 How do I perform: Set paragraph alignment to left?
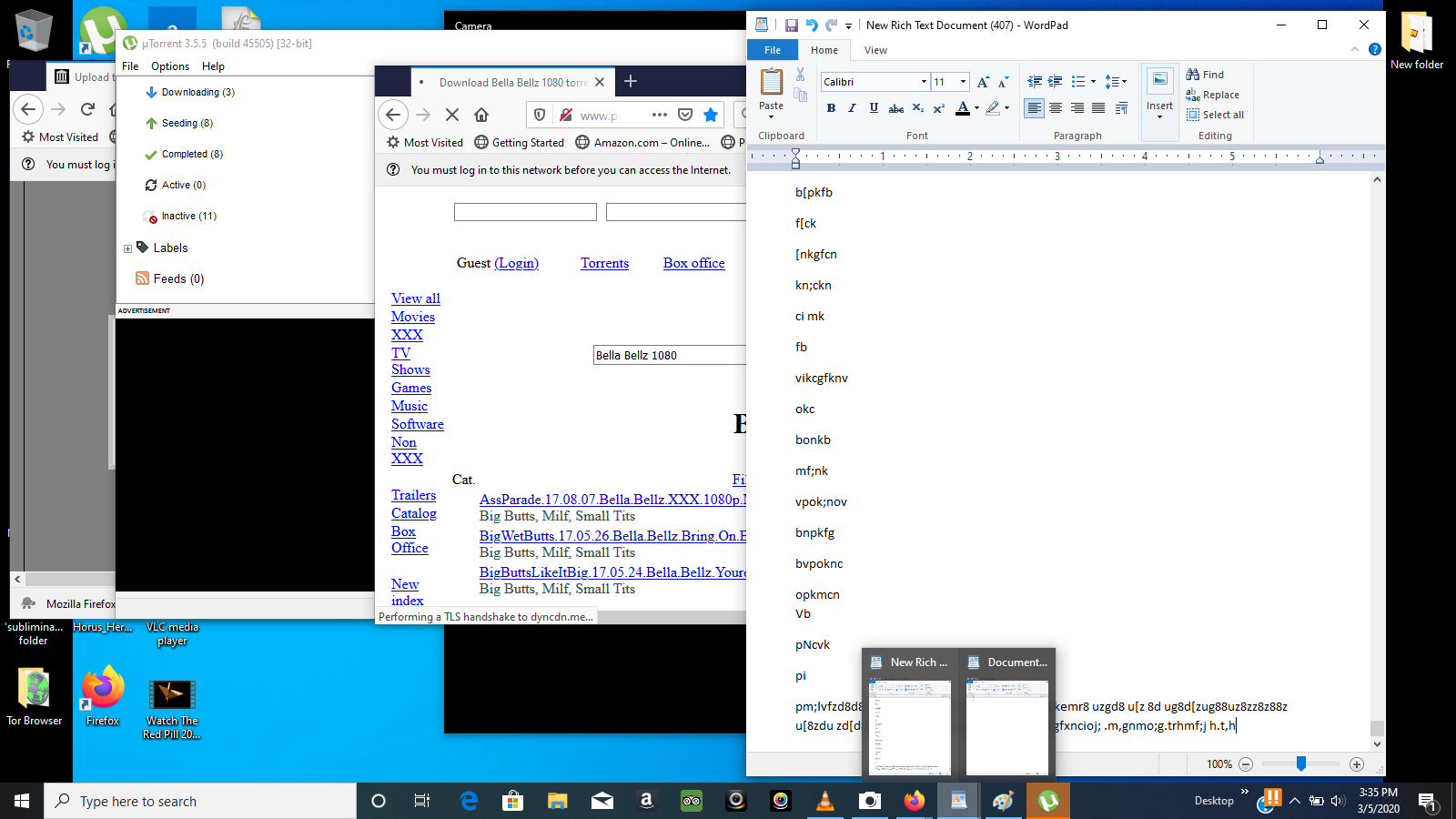[x=1035, y=108]
